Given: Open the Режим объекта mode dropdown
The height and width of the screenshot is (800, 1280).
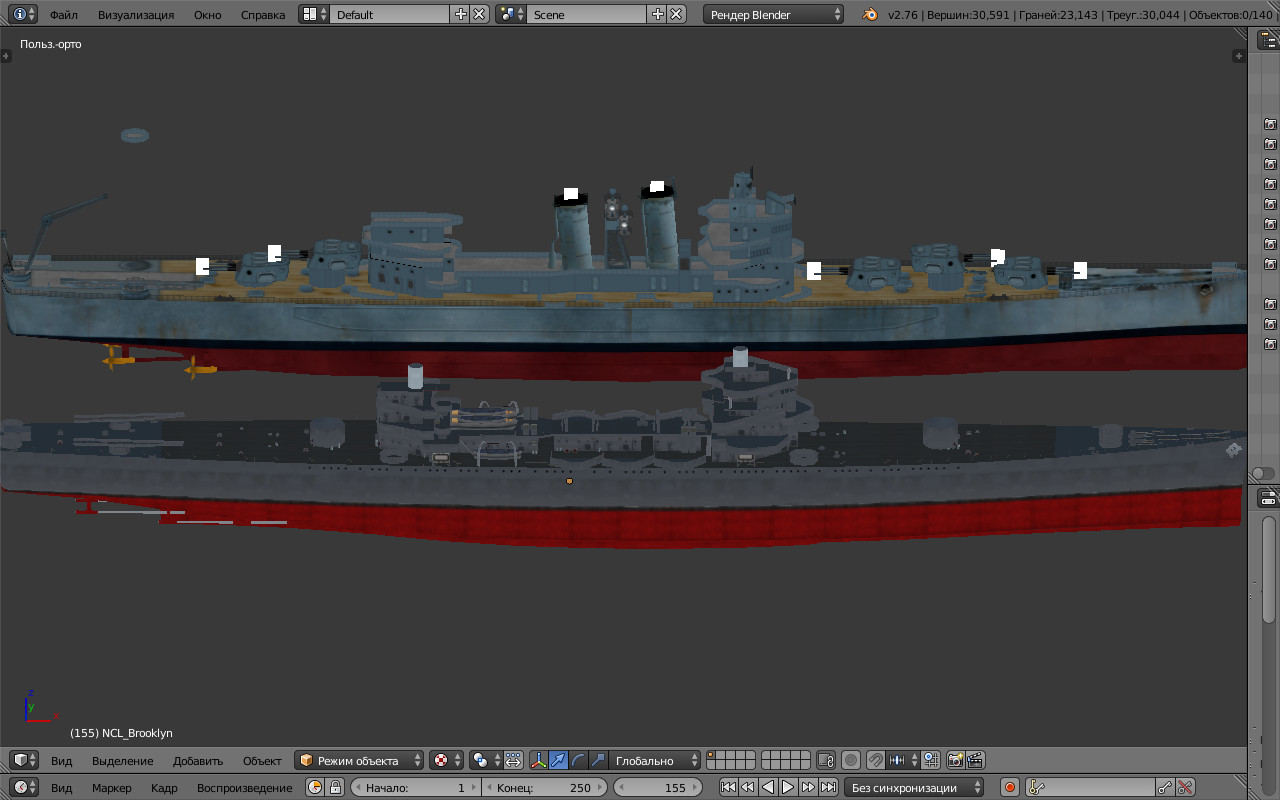Looking at the screenshot, I should pyautogui.click(x=360, y=760).
